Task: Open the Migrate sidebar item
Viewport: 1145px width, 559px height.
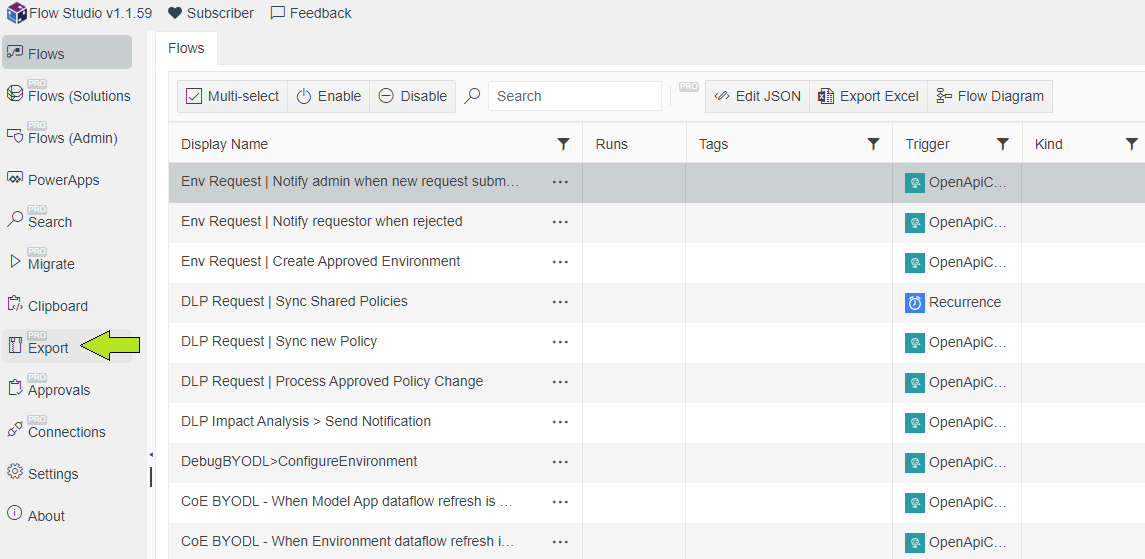Action: click(50, 264)
